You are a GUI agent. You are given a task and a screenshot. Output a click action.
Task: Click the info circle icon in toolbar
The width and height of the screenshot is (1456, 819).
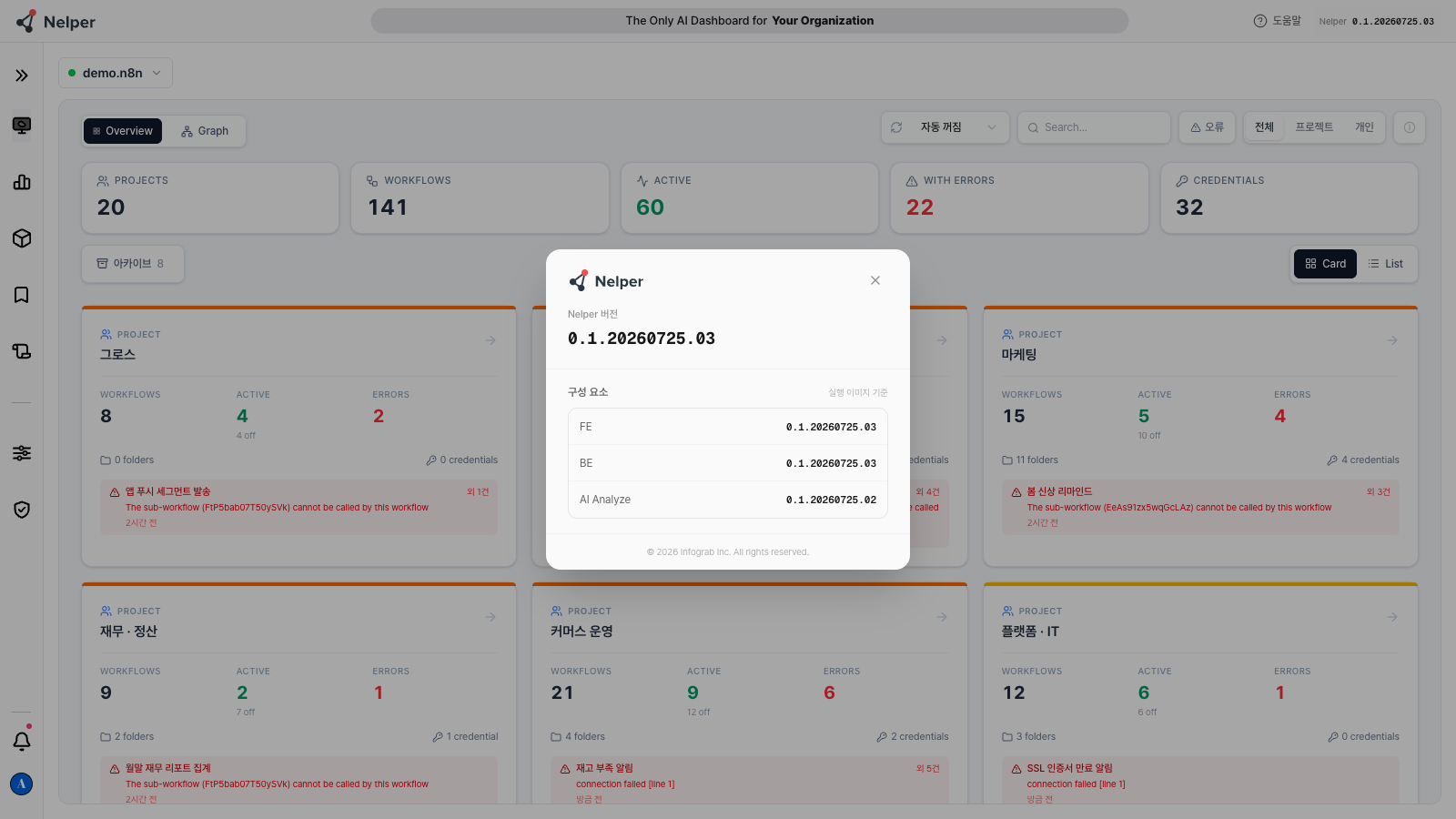[1410, 127]
